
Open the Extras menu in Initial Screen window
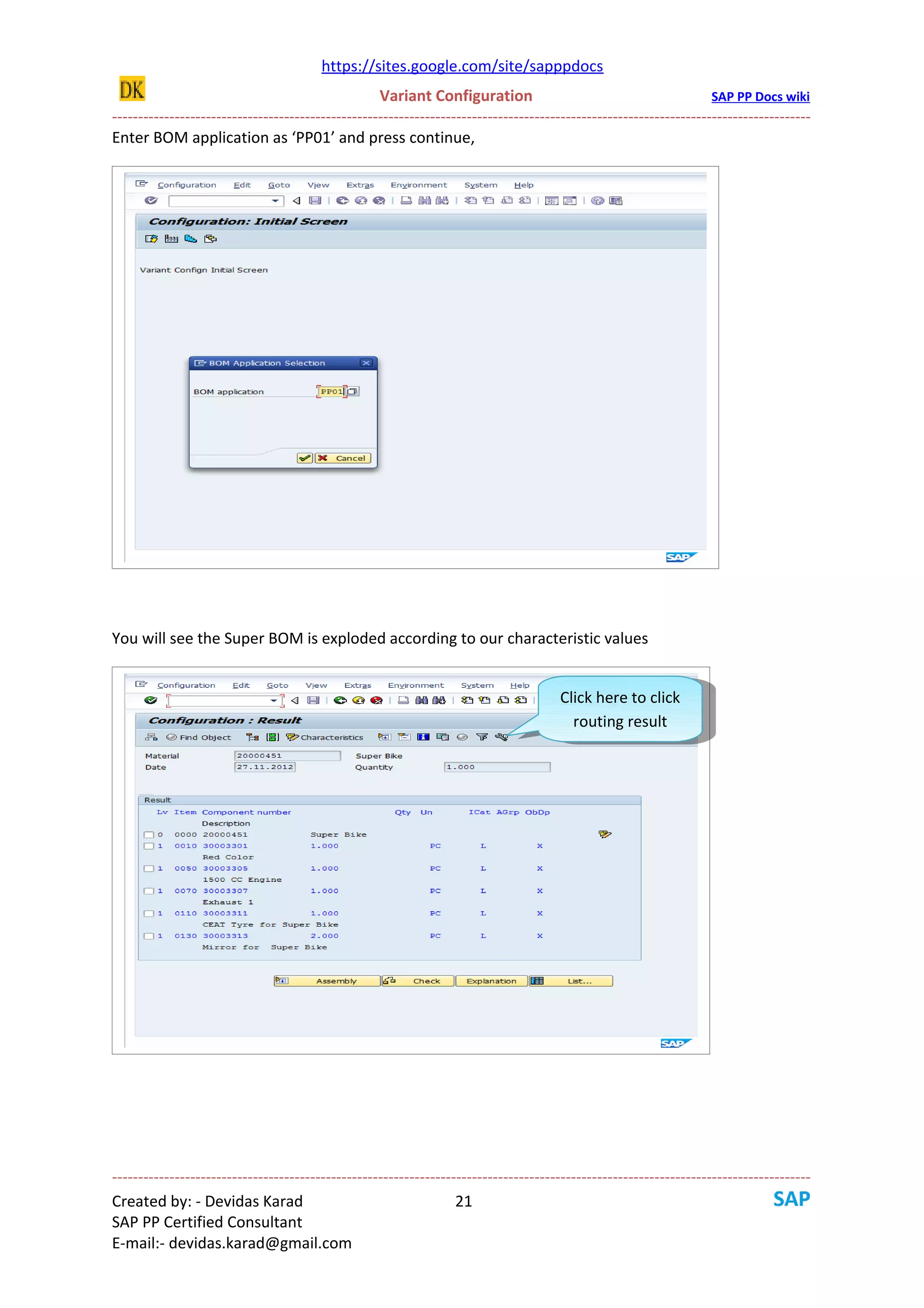(360, 185)
